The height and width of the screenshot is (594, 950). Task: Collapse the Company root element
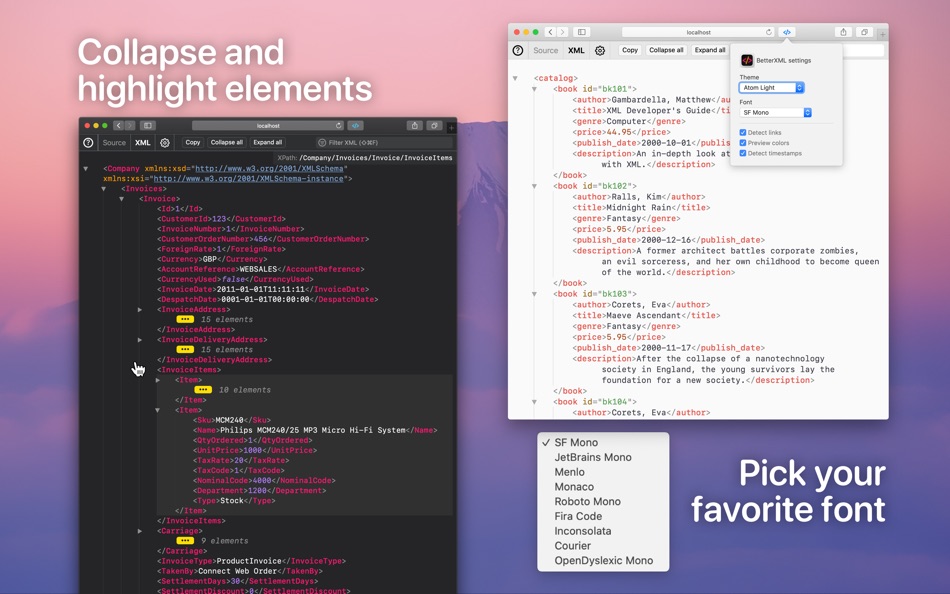coord(85,169)
